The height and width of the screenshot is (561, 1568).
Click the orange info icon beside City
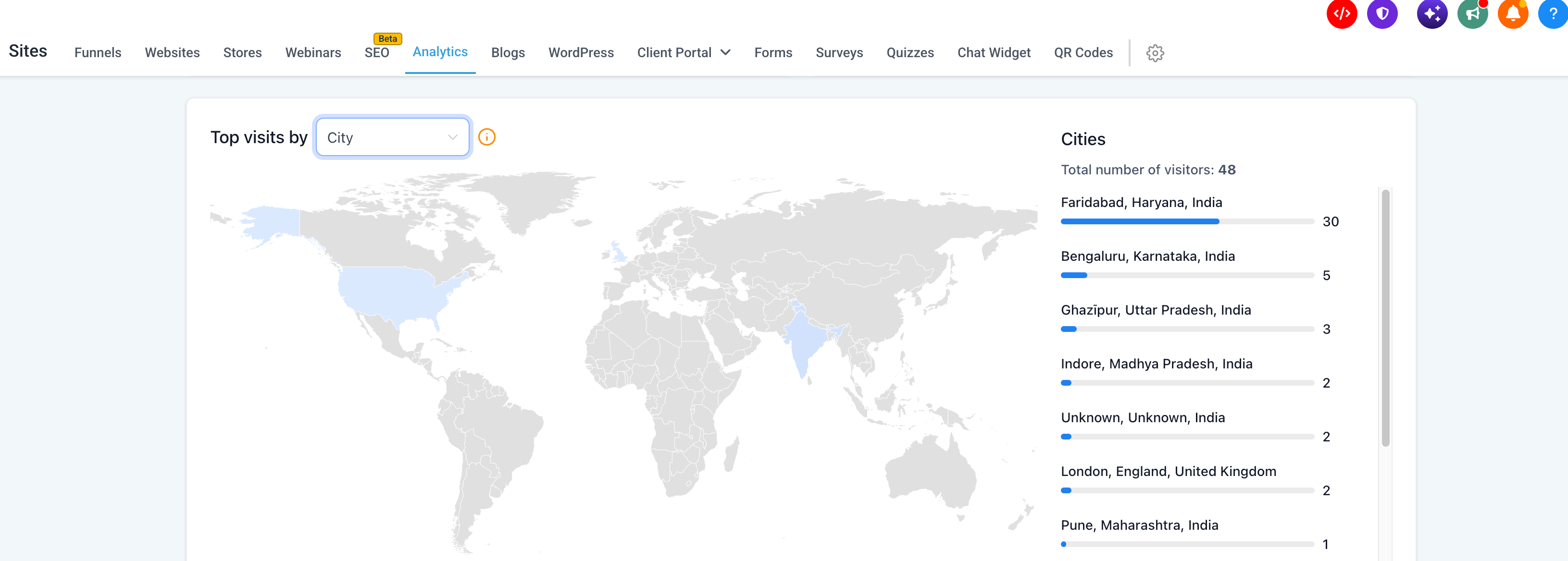pos(486,137)
